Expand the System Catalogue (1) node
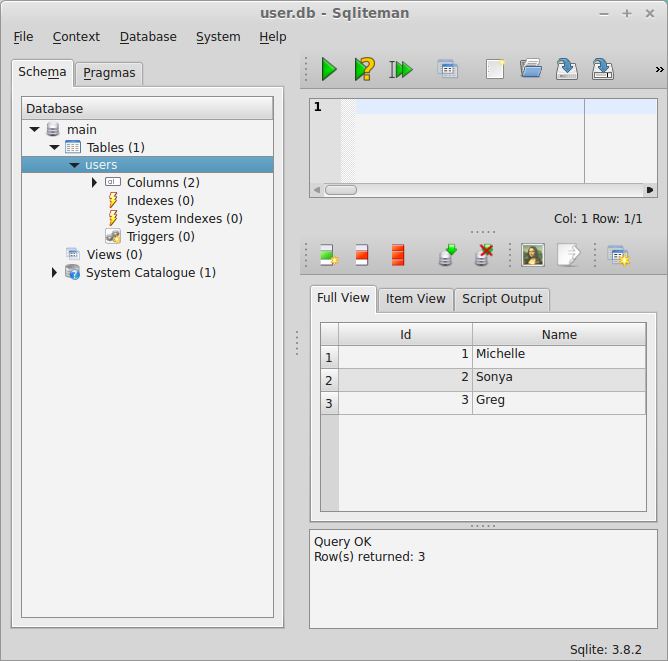The width and height of the screenshot is (668, 661). [x=55, y=273]
